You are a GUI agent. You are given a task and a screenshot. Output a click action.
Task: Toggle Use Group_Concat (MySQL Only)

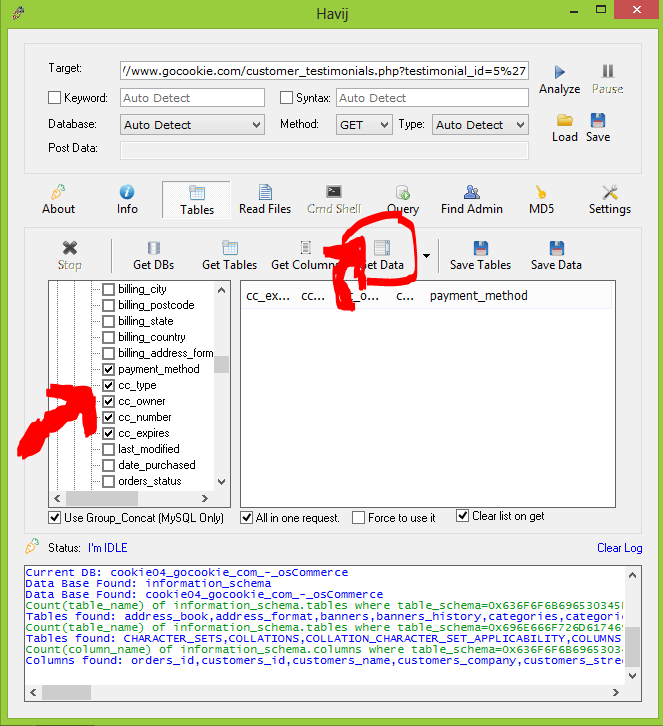point(55,518)
